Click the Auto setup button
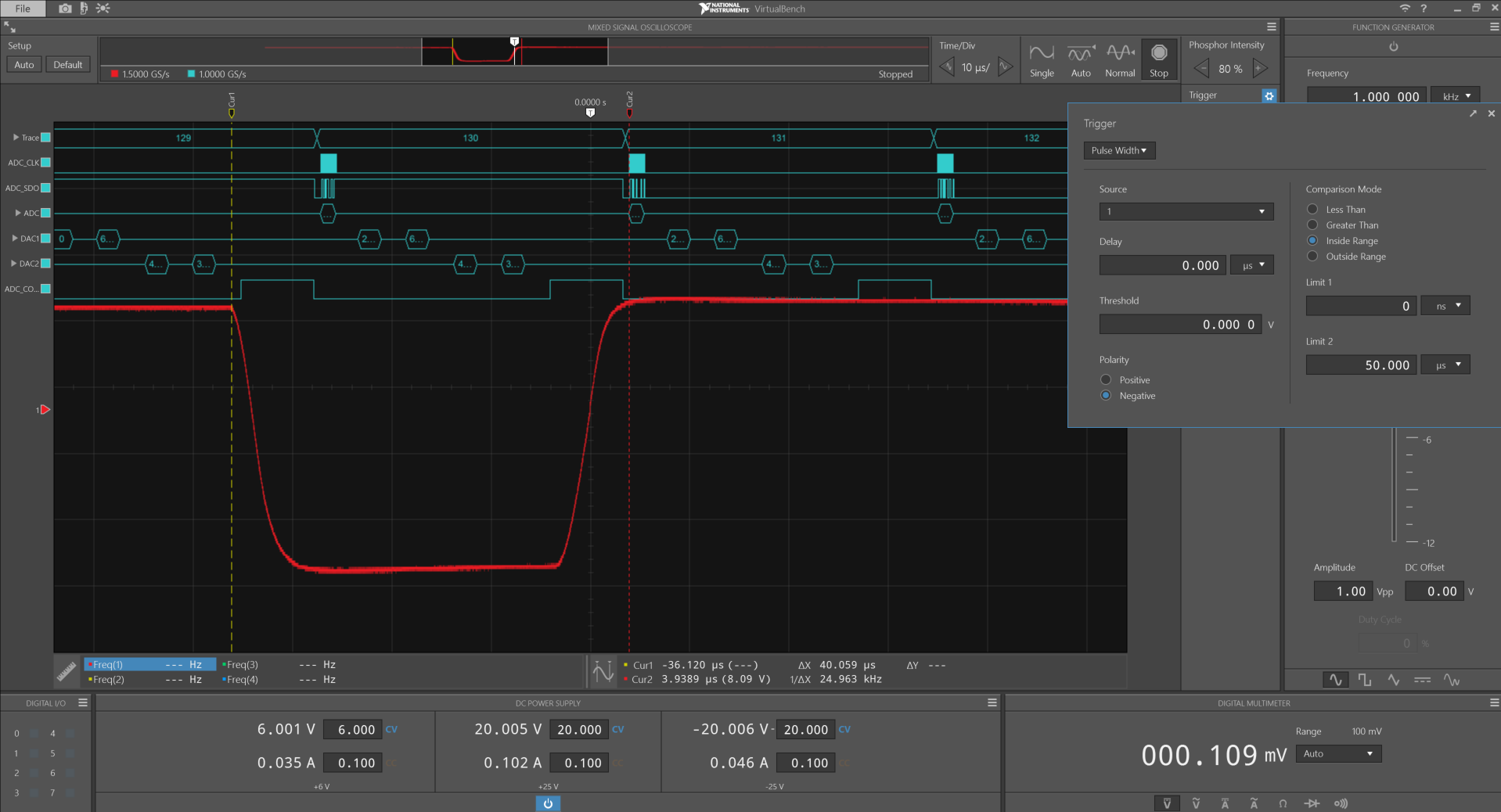1501x812 pixels. (x=24, y=65)
